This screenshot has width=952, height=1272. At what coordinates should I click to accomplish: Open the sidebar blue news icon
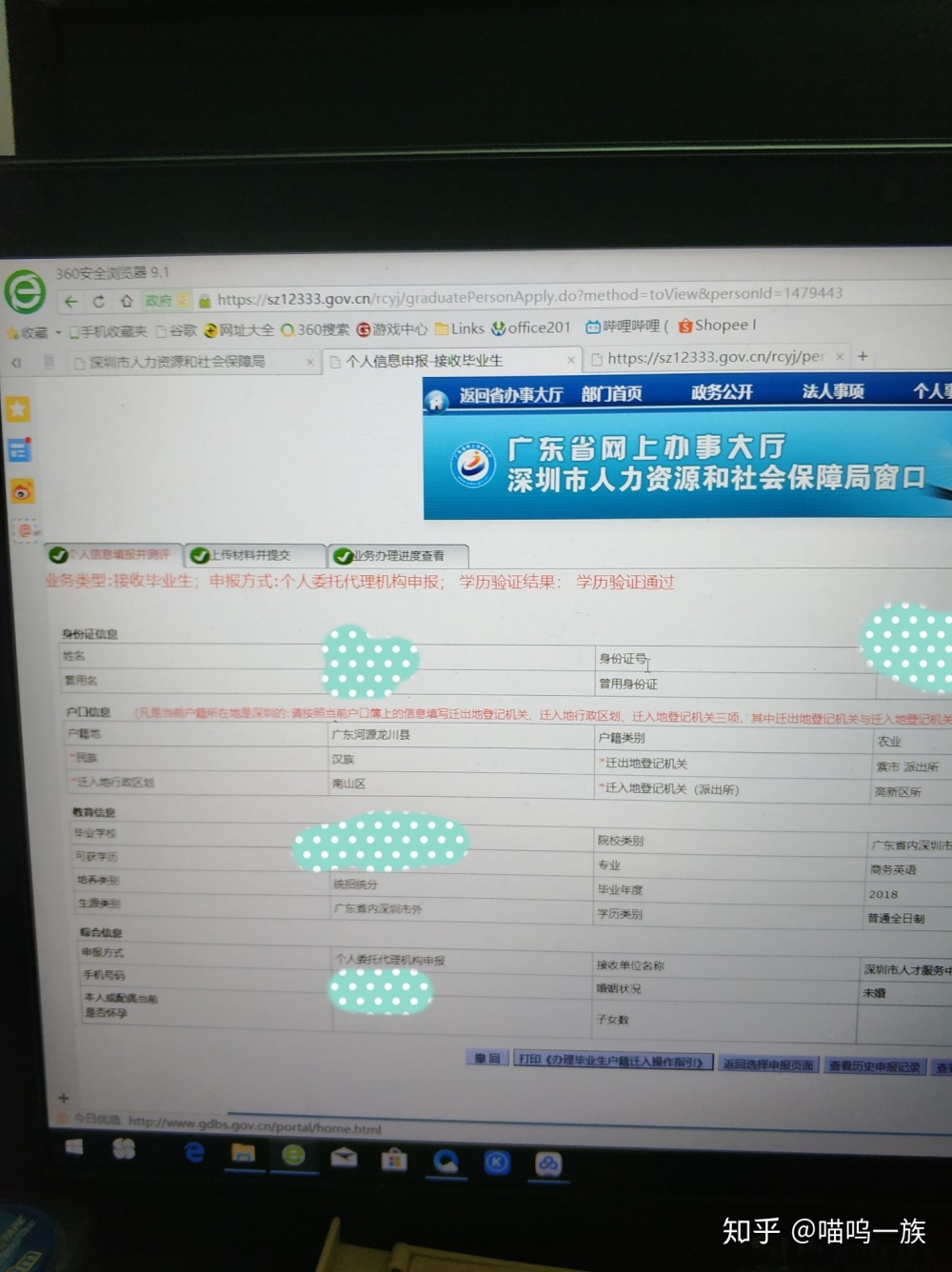coord(20,449)
